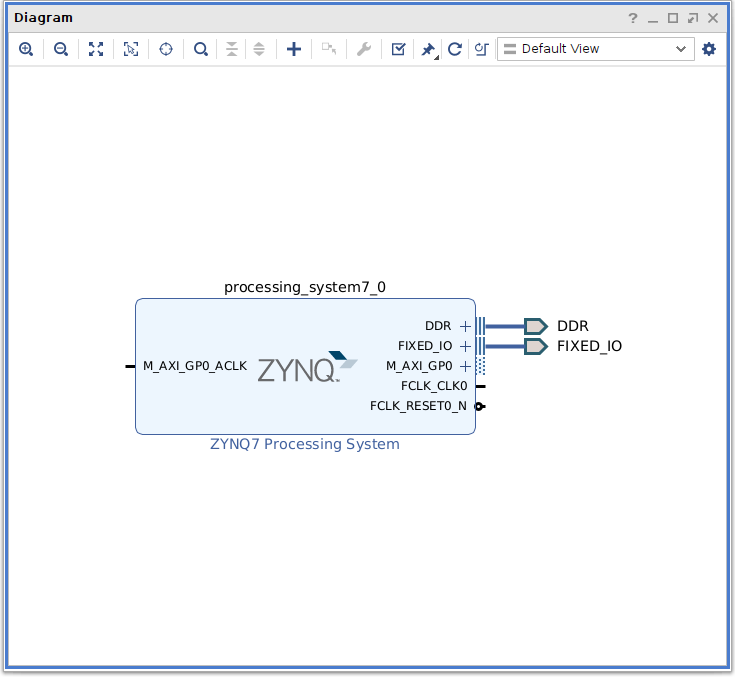Click the Optimize Routing icon
The height and width of the screenshot is (677, 735).
point(482,49)
